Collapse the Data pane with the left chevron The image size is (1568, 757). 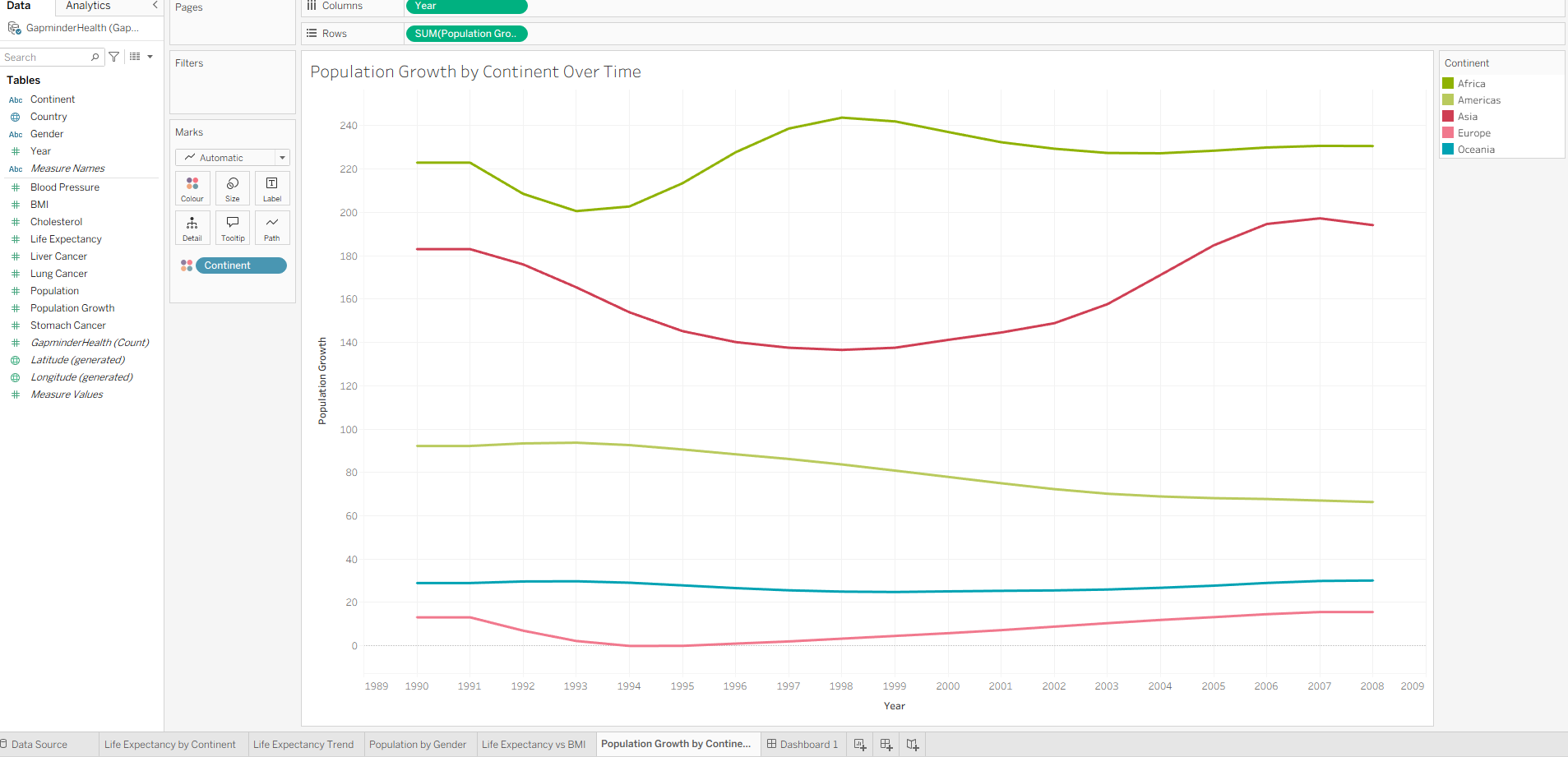pos(155,6)
